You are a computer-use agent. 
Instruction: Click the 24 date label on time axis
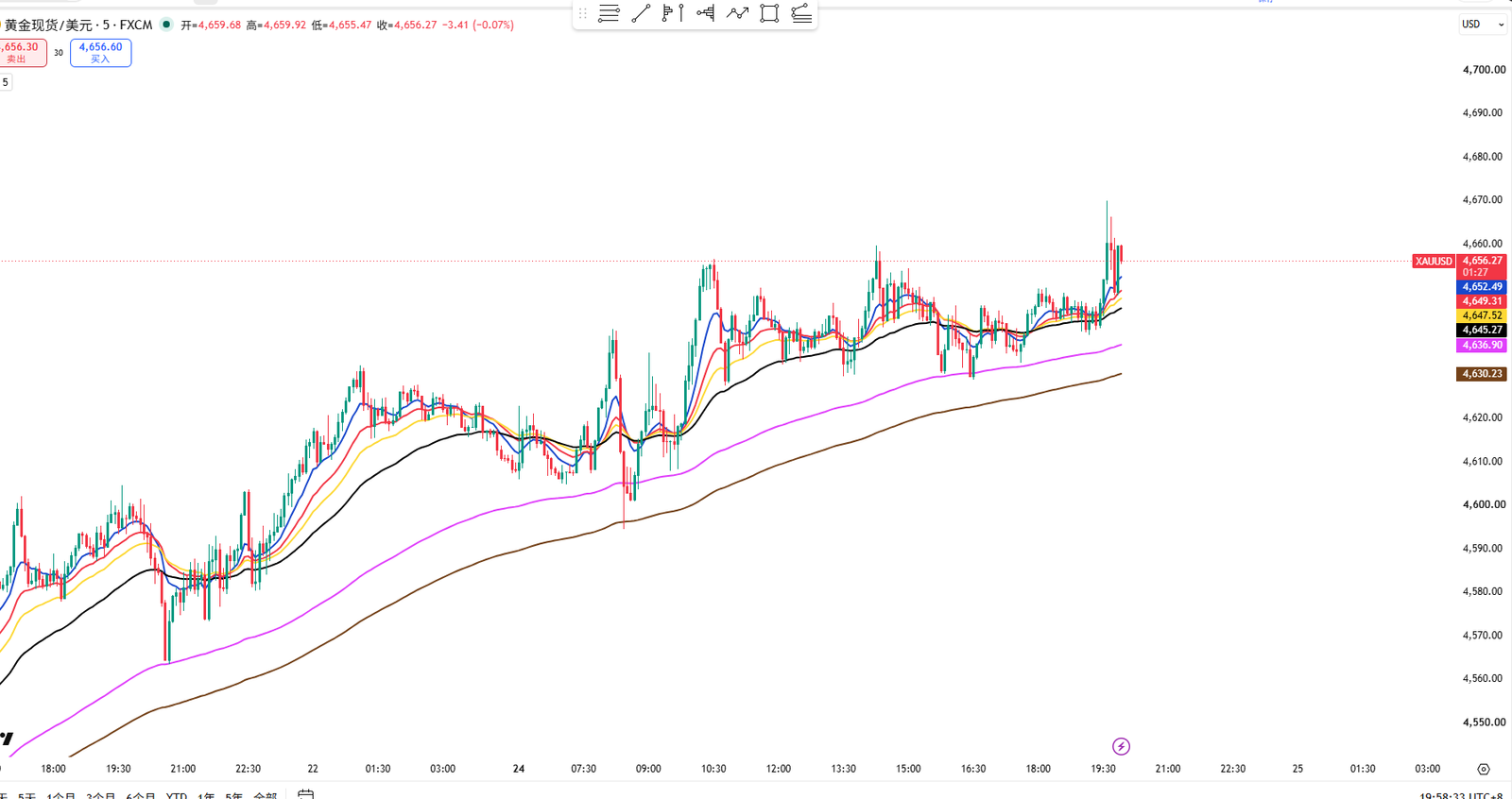click(519, 769)
